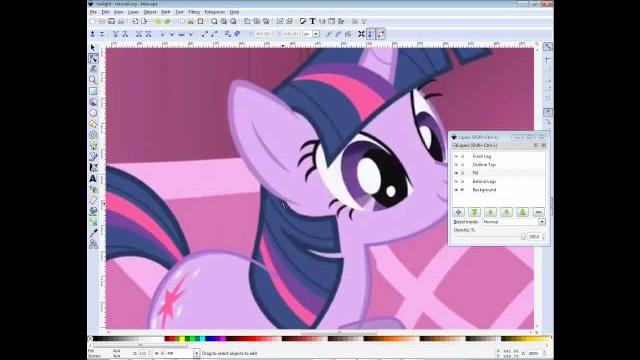The height and width of the screenshot is (360, 640).
Task: Click the Redo toolbar icon
Action: tap(167, 21)
